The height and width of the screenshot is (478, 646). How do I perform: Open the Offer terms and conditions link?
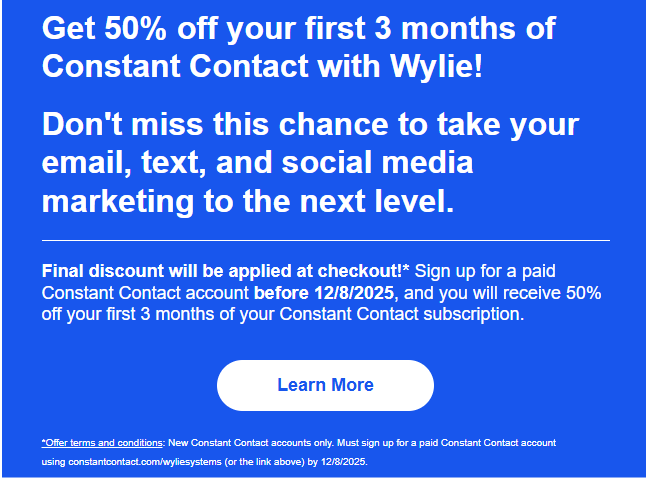coord(102,442)
